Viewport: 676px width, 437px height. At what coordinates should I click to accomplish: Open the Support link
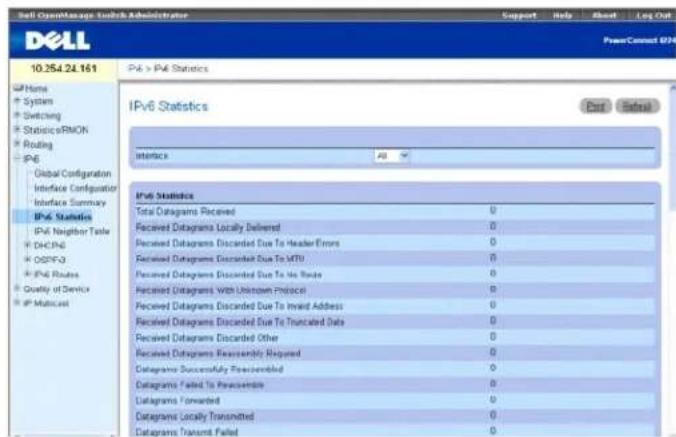(x=519, y=16)
